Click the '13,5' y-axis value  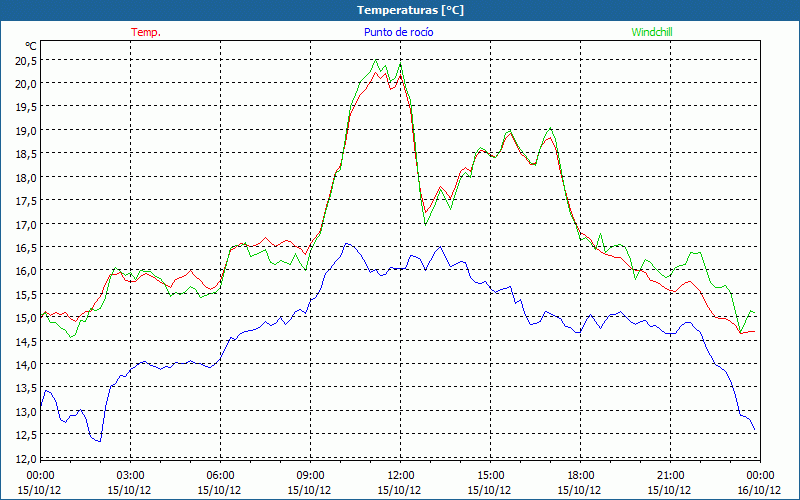(x=26, y=388)
